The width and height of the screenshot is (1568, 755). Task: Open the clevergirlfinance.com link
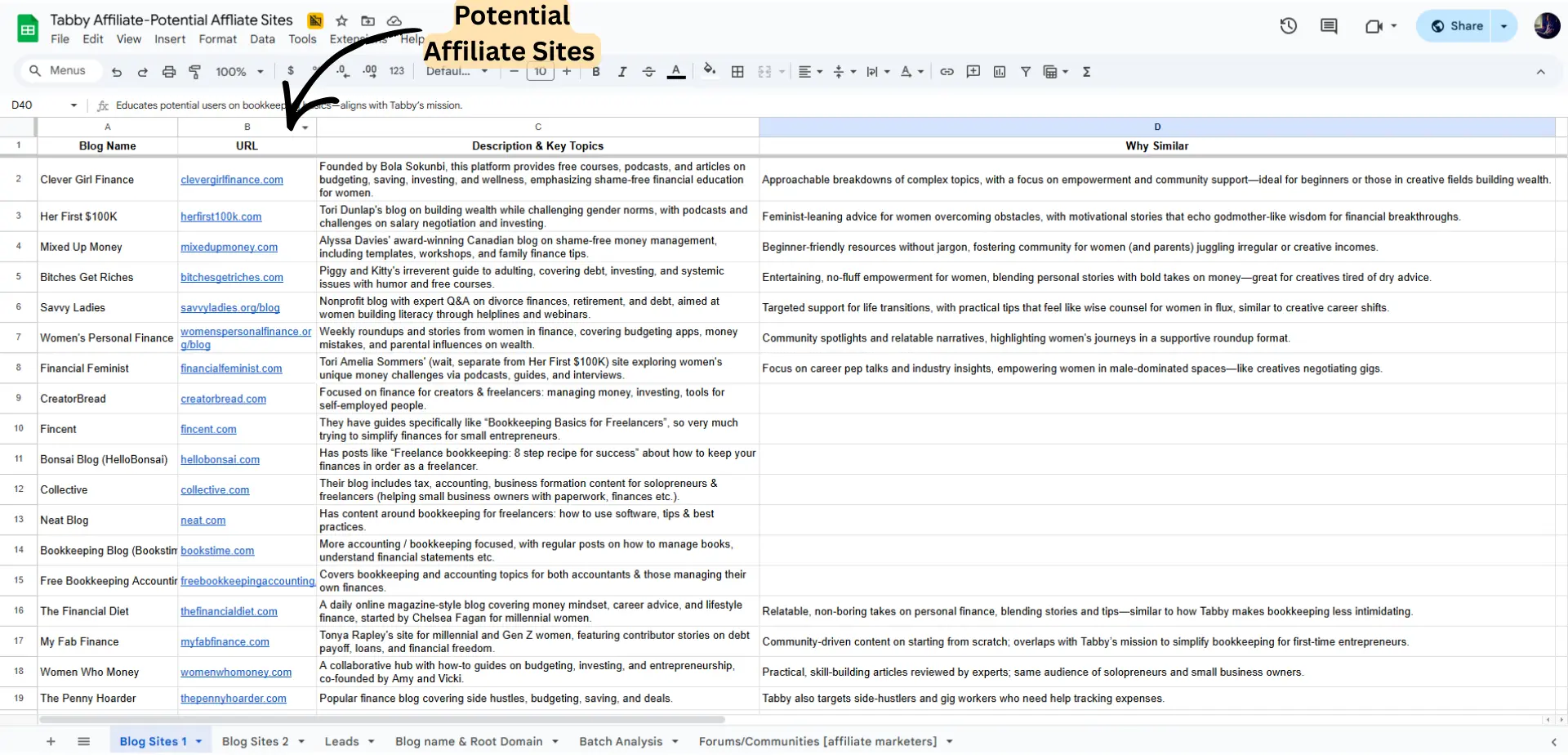pos(232,180)
